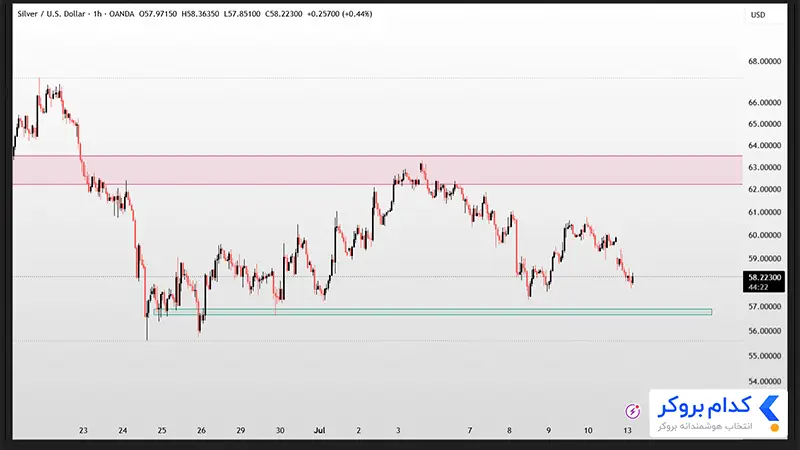Click the Persian brand name watermark text

tap(704, 407)
